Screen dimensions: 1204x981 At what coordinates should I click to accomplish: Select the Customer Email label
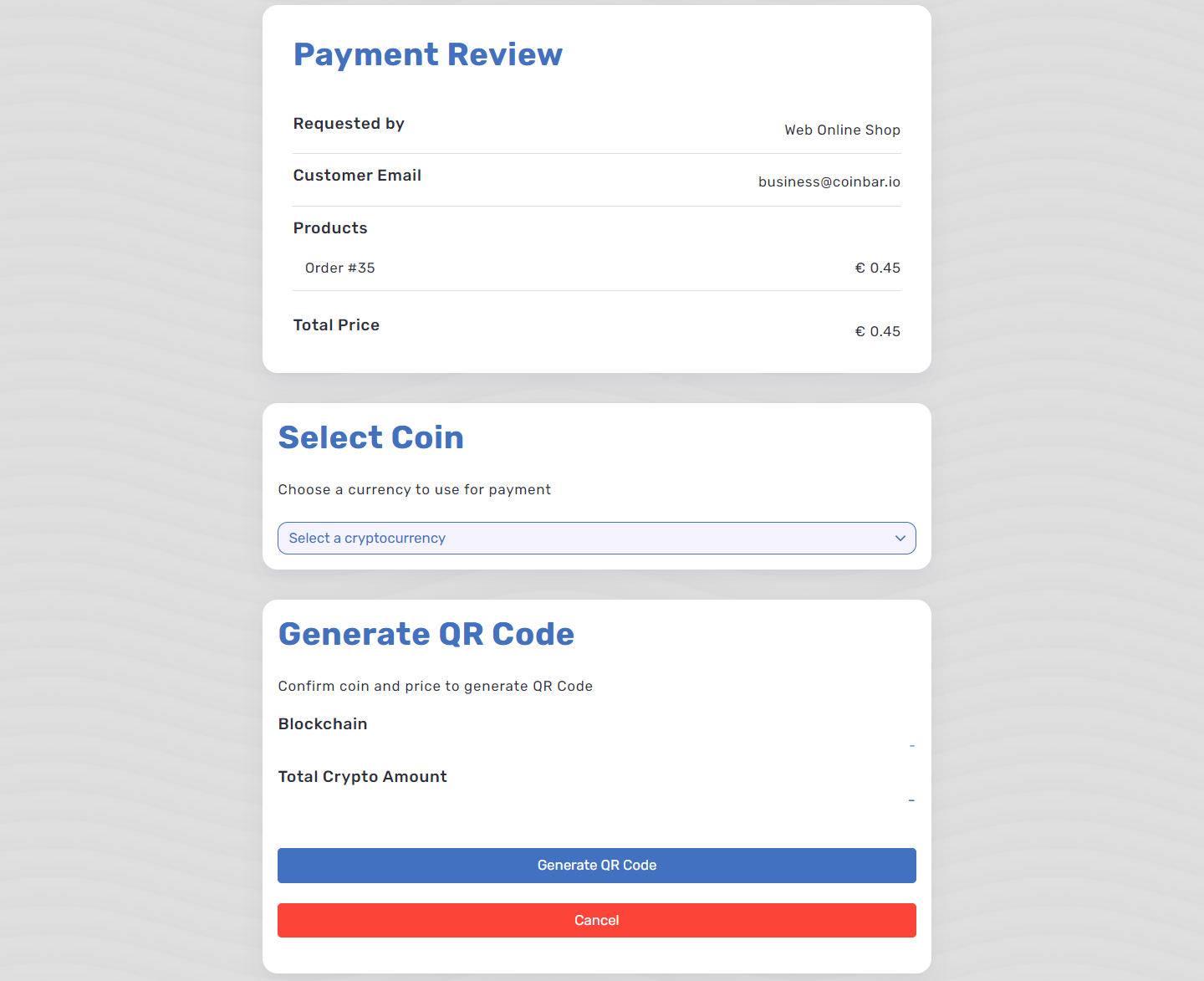tap(357, 176)
